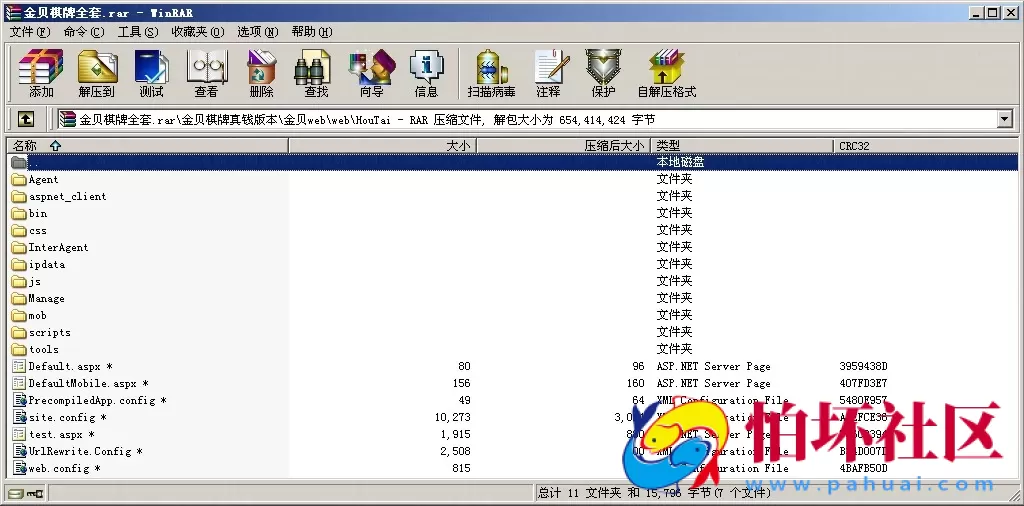Click the file icon of Default.aspx

coord(19,366)
